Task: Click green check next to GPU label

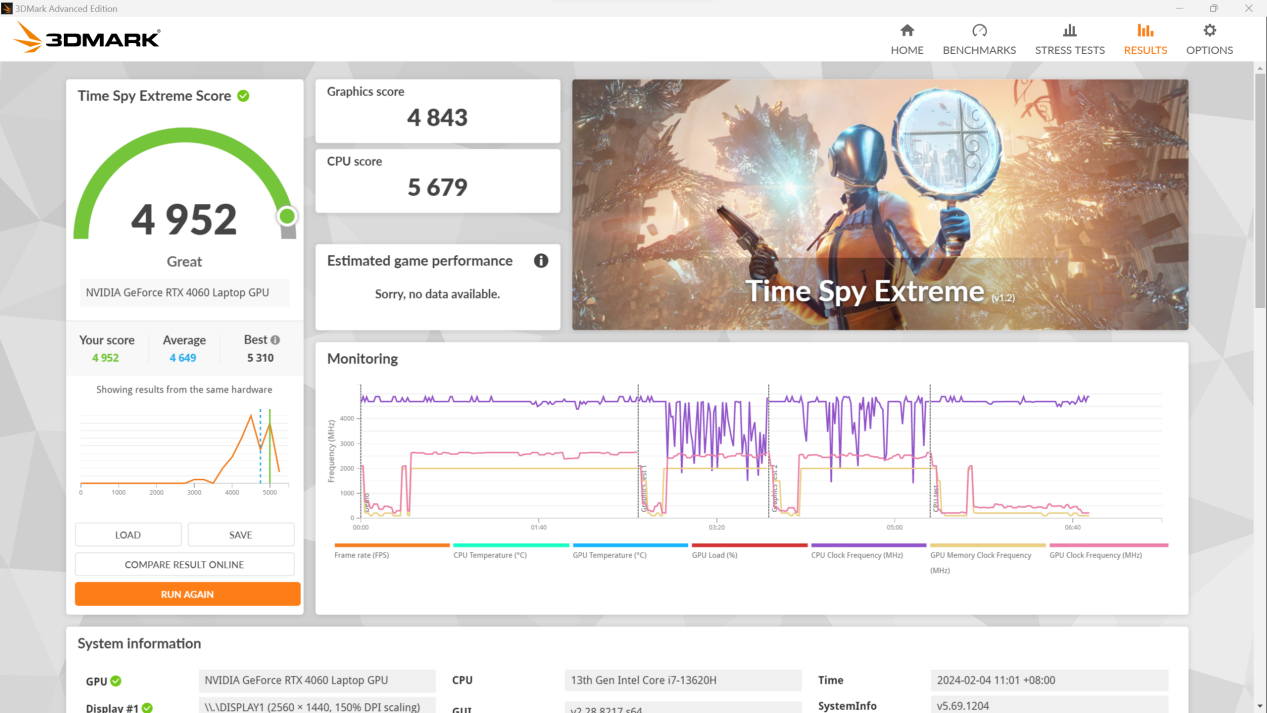Action: (x=116, y=681)
